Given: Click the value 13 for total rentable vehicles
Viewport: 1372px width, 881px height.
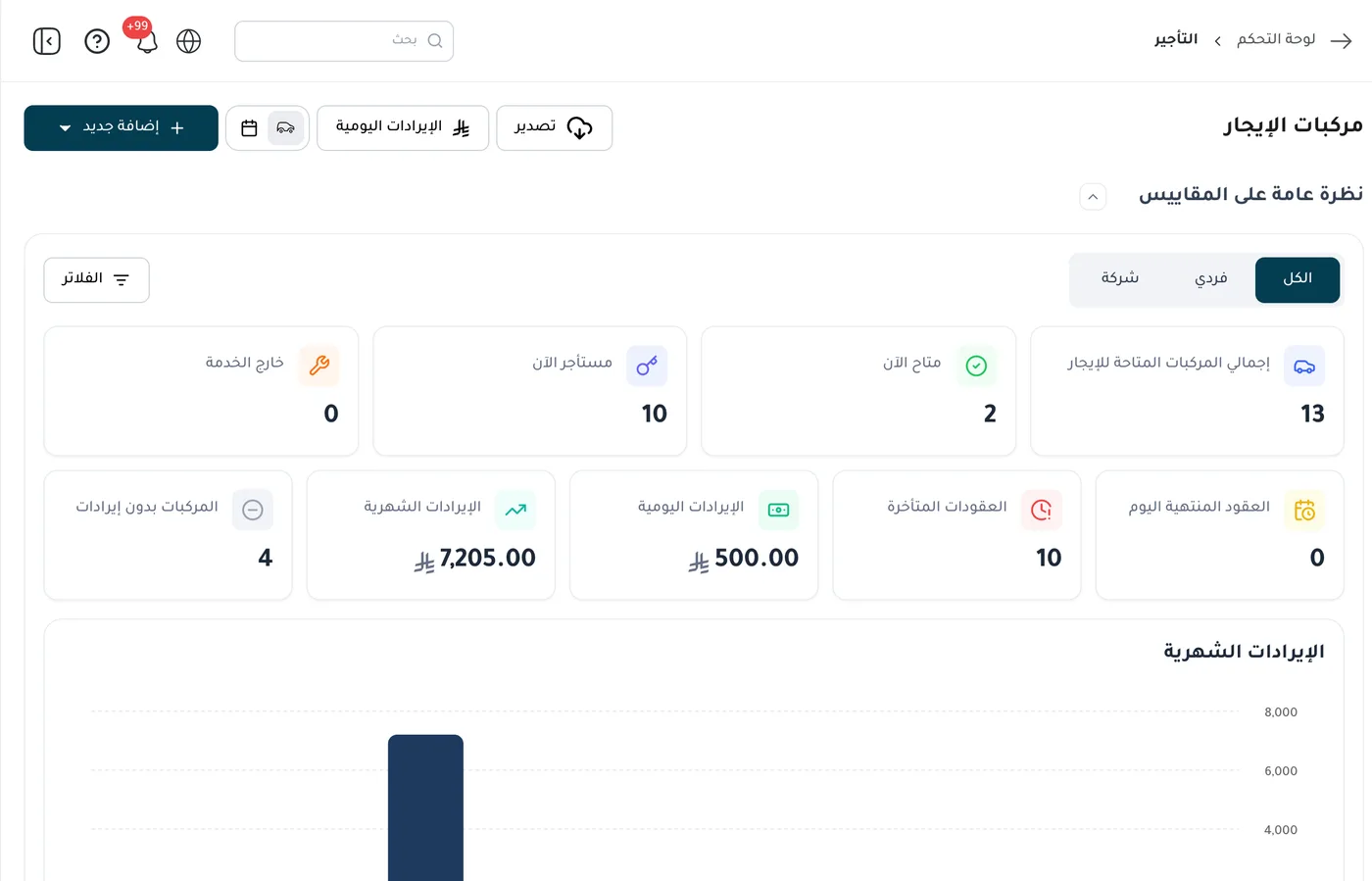Looking at the screenshot, I should [x=1312, y=414].
